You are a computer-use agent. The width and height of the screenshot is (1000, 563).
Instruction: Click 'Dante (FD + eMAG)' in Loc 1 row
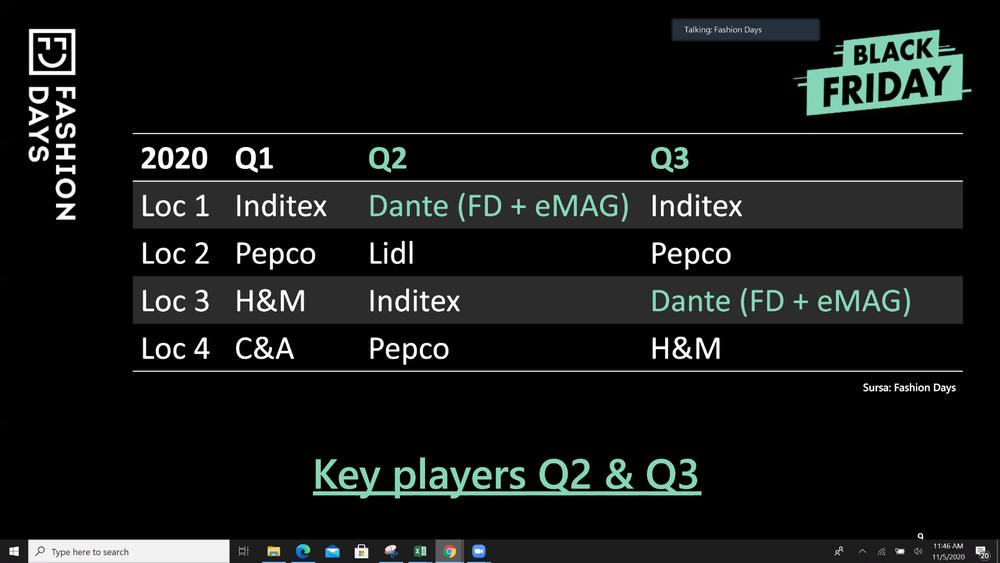click(x=499, y=206)
